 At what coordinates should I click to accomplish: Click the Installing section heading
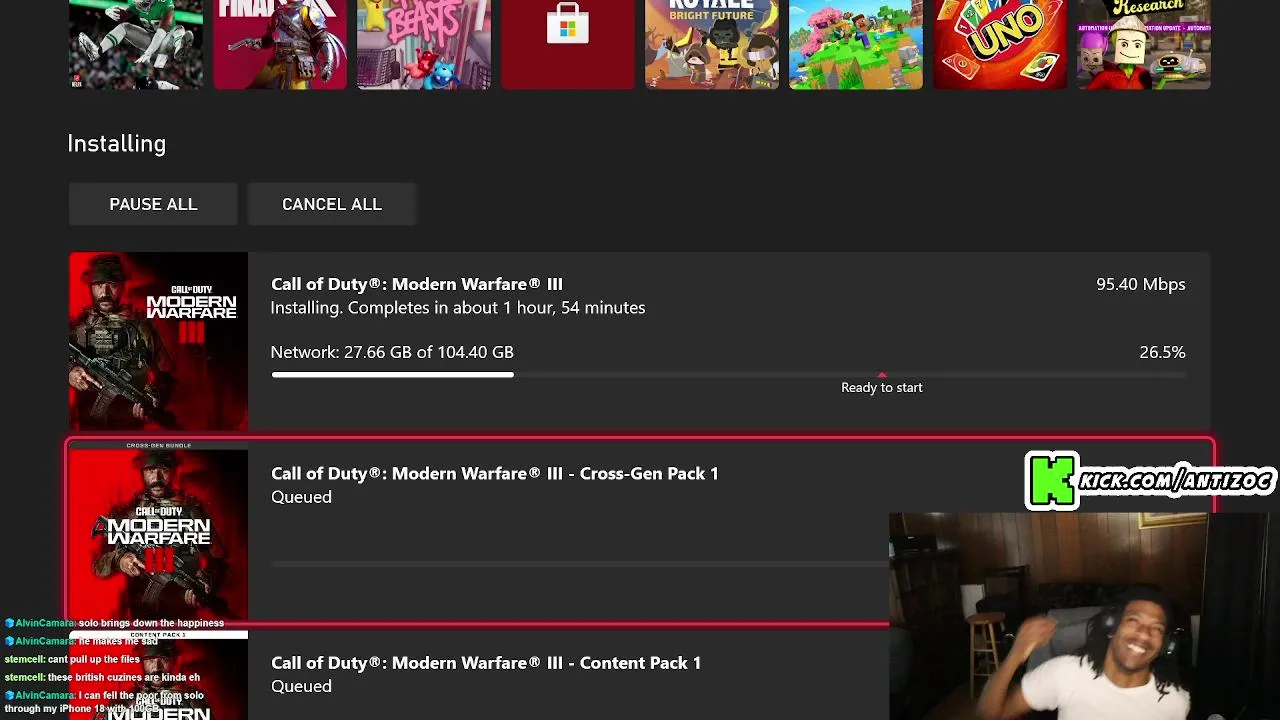point(117,144)
